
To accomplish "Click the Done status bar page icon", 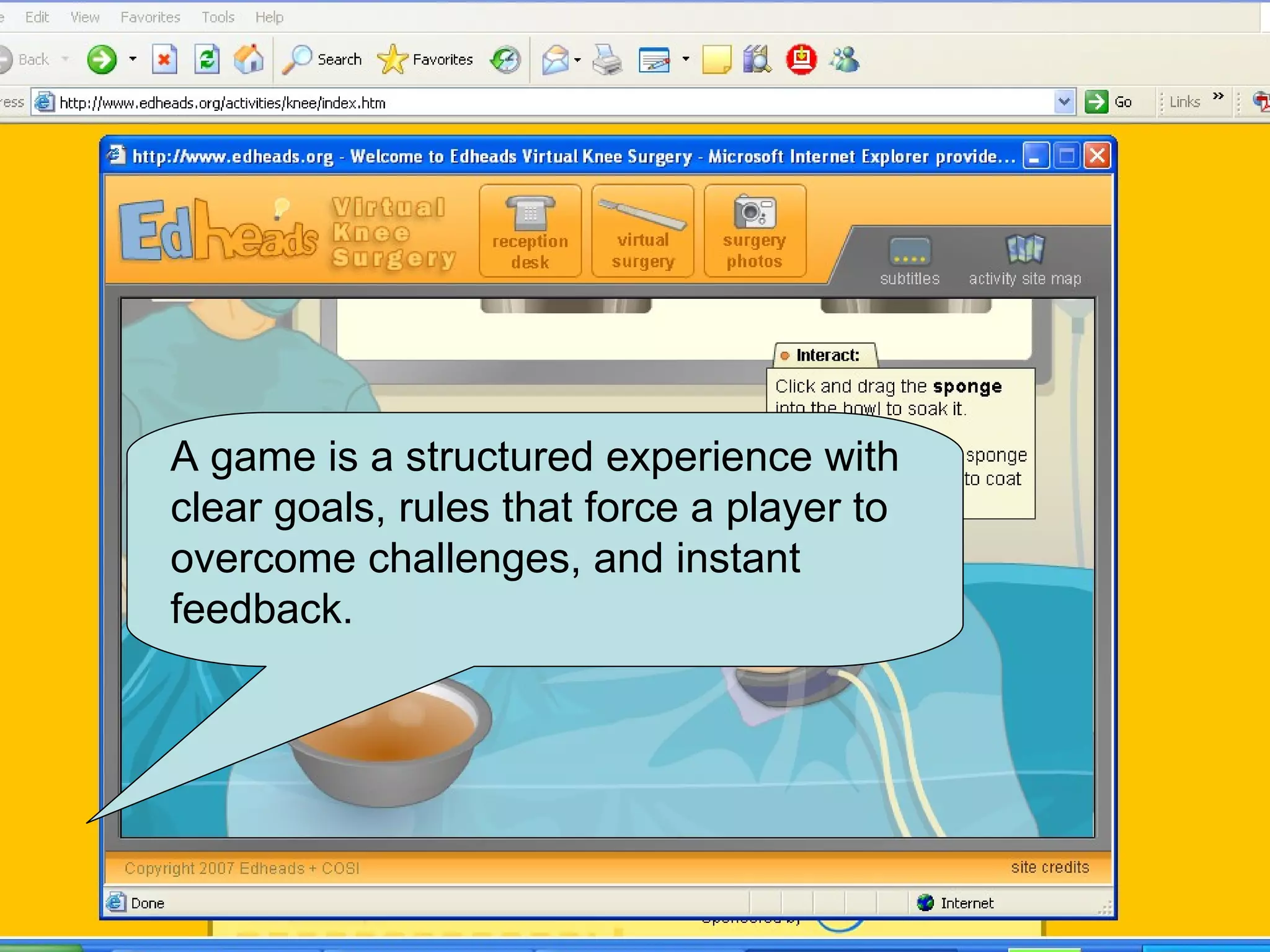I will click(115, 902).
